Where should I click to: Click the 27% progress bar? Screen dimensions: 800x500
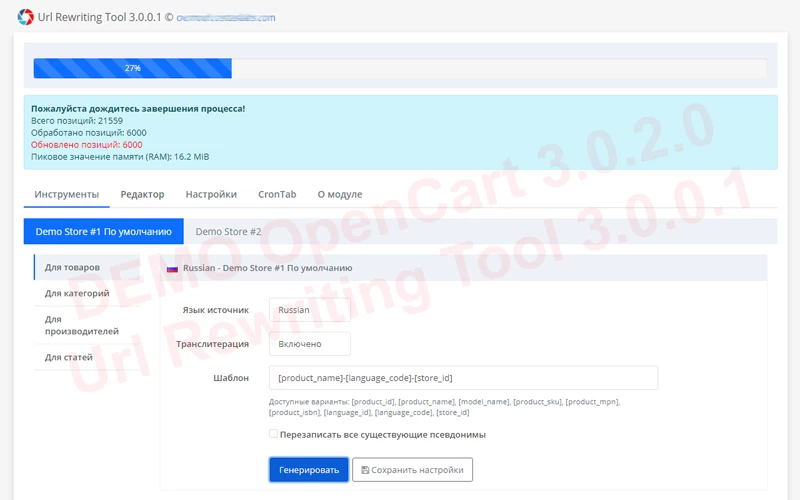pos(133,68)
